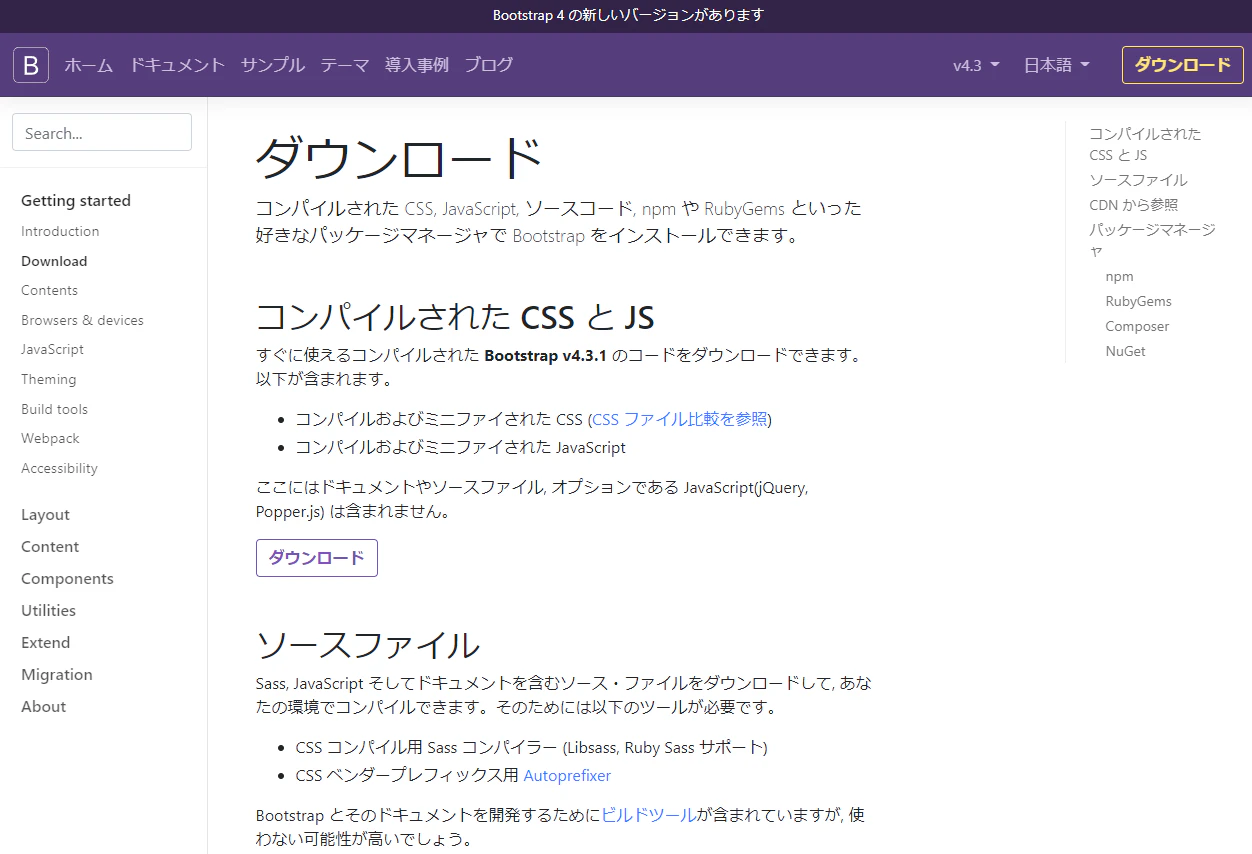Image resolution: width=1252 pixels, height=854 pixels.
Task: Go to ホーム in the top navigation
Action: 89,65
